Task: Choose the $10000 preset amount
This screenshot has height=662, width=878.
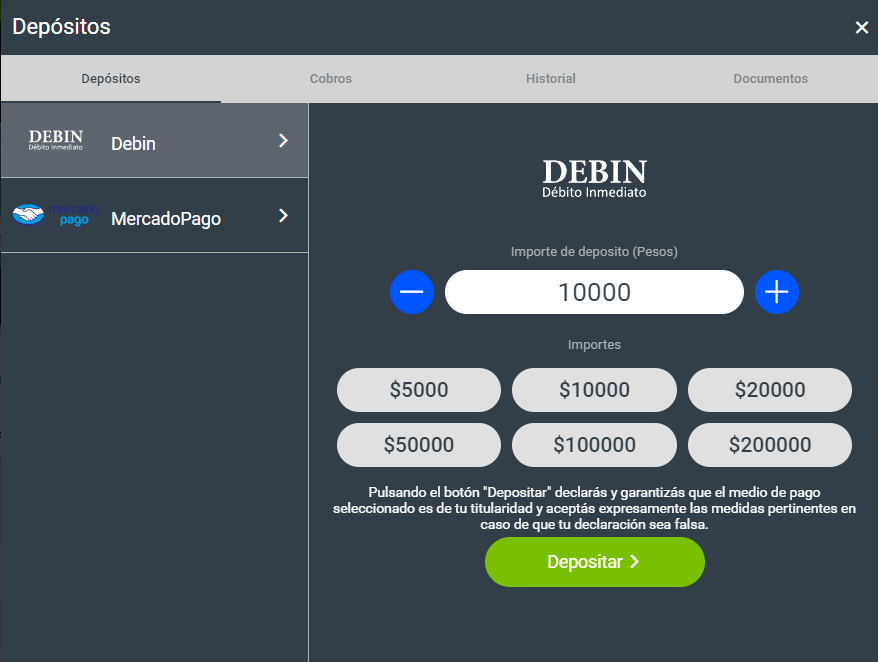Action: coord(594,390)
